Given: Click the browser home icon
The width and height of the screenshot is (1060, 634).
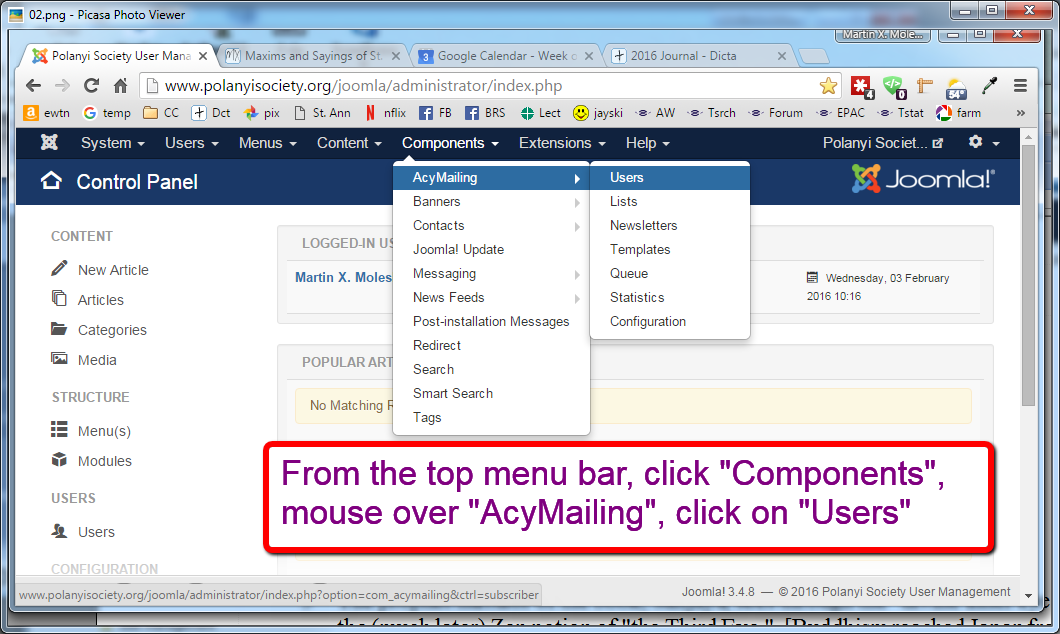Looking at the screenshot, I should (x=120, y=86).
